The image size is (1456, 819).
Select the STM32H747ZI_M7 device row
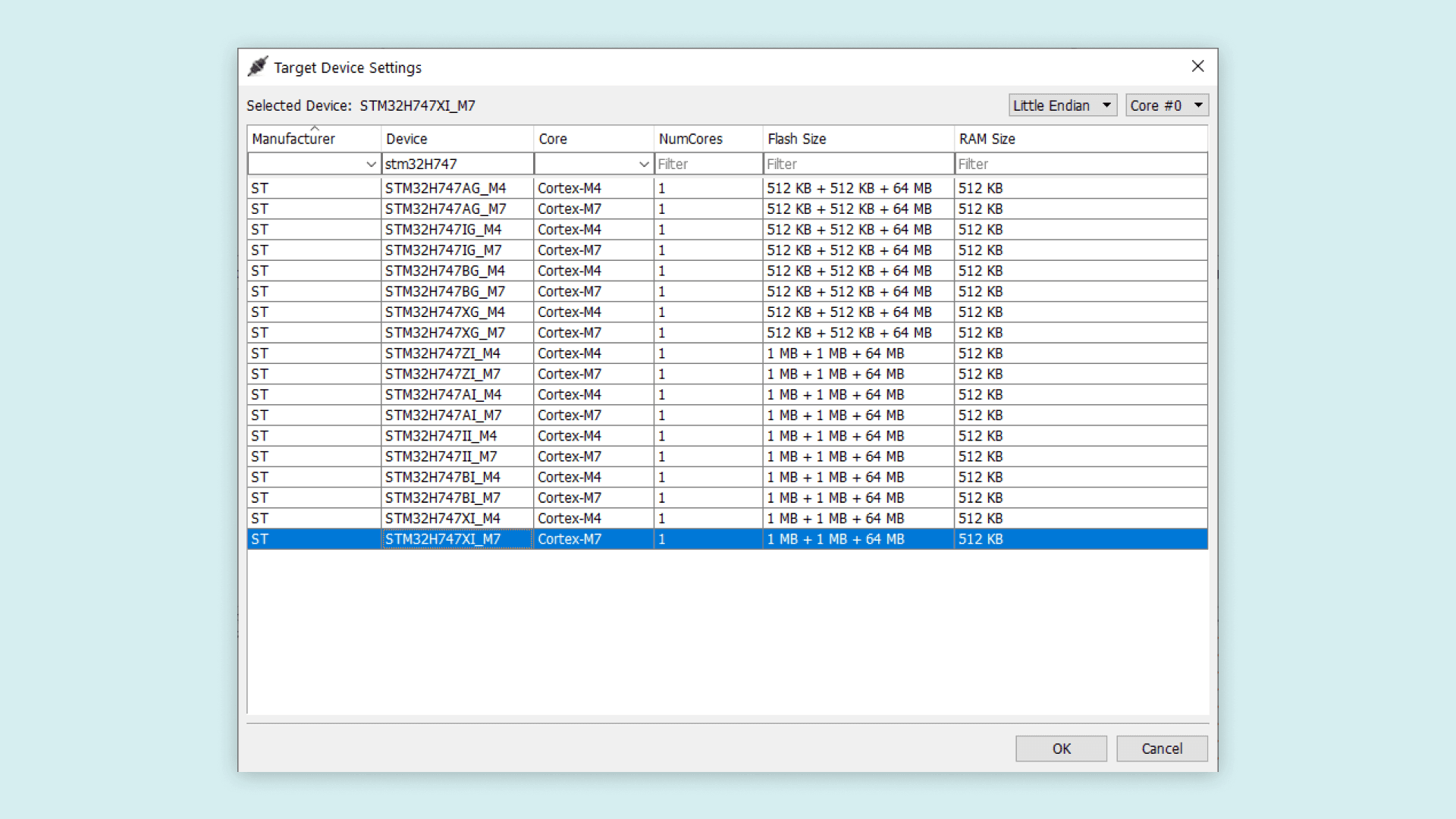(442, 374)
